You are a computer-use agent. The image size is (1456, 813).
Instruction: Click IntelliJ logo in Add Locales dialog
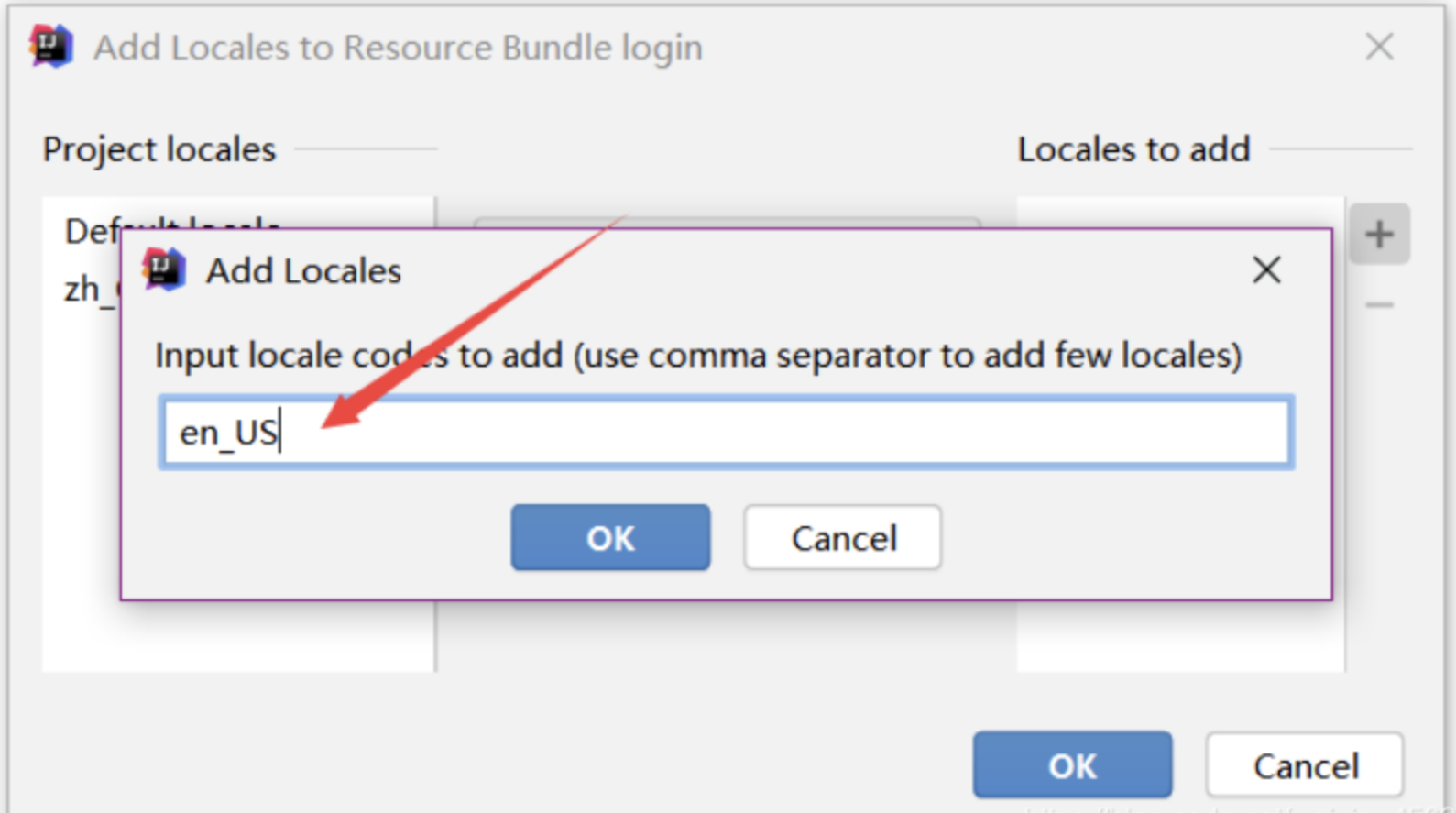pos(164,269)
